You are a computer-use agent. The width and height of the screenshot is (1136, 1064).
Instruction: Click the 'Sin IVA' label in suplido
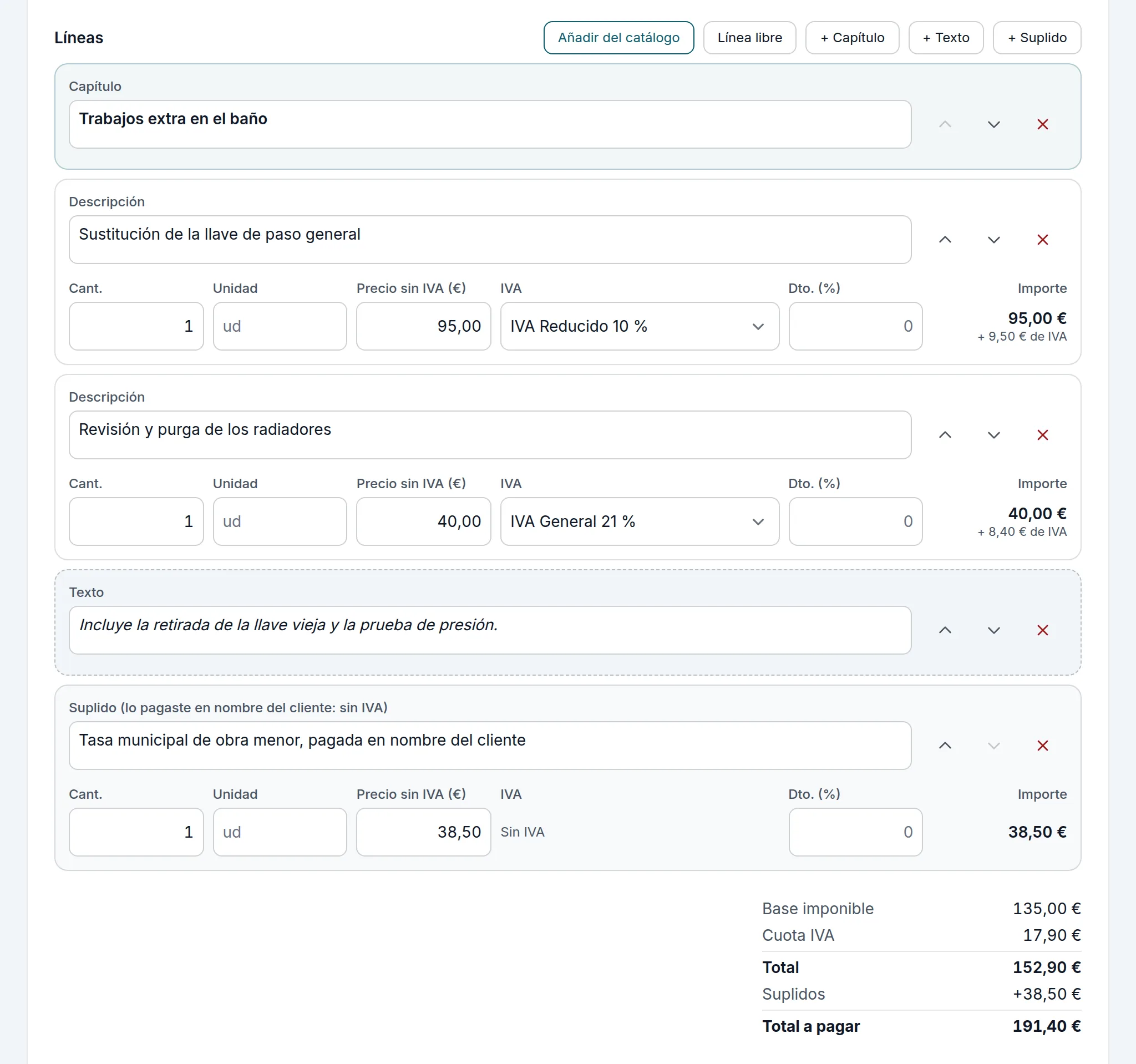523,832
